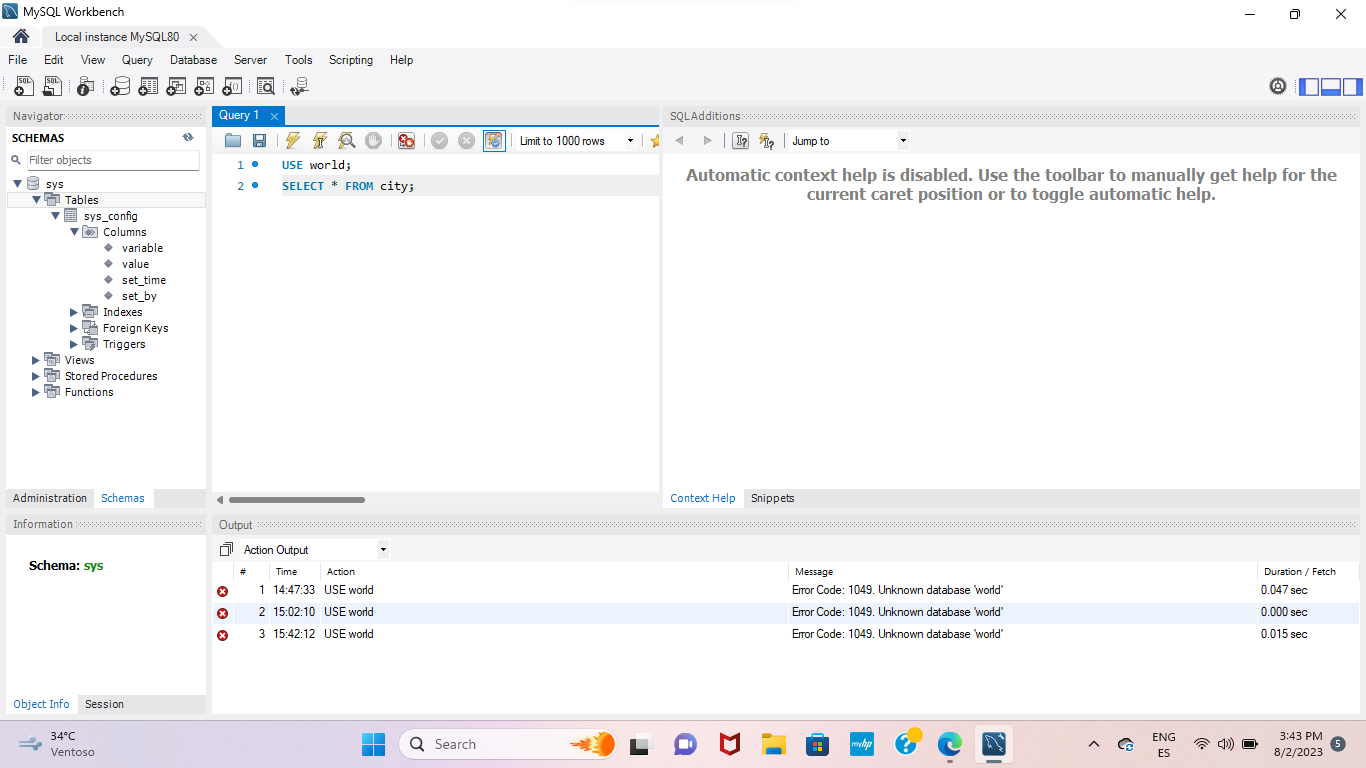Open an SQL script file icon
Screen dimensions: 1366x768
pyautogui.click(x=52, y=87)
